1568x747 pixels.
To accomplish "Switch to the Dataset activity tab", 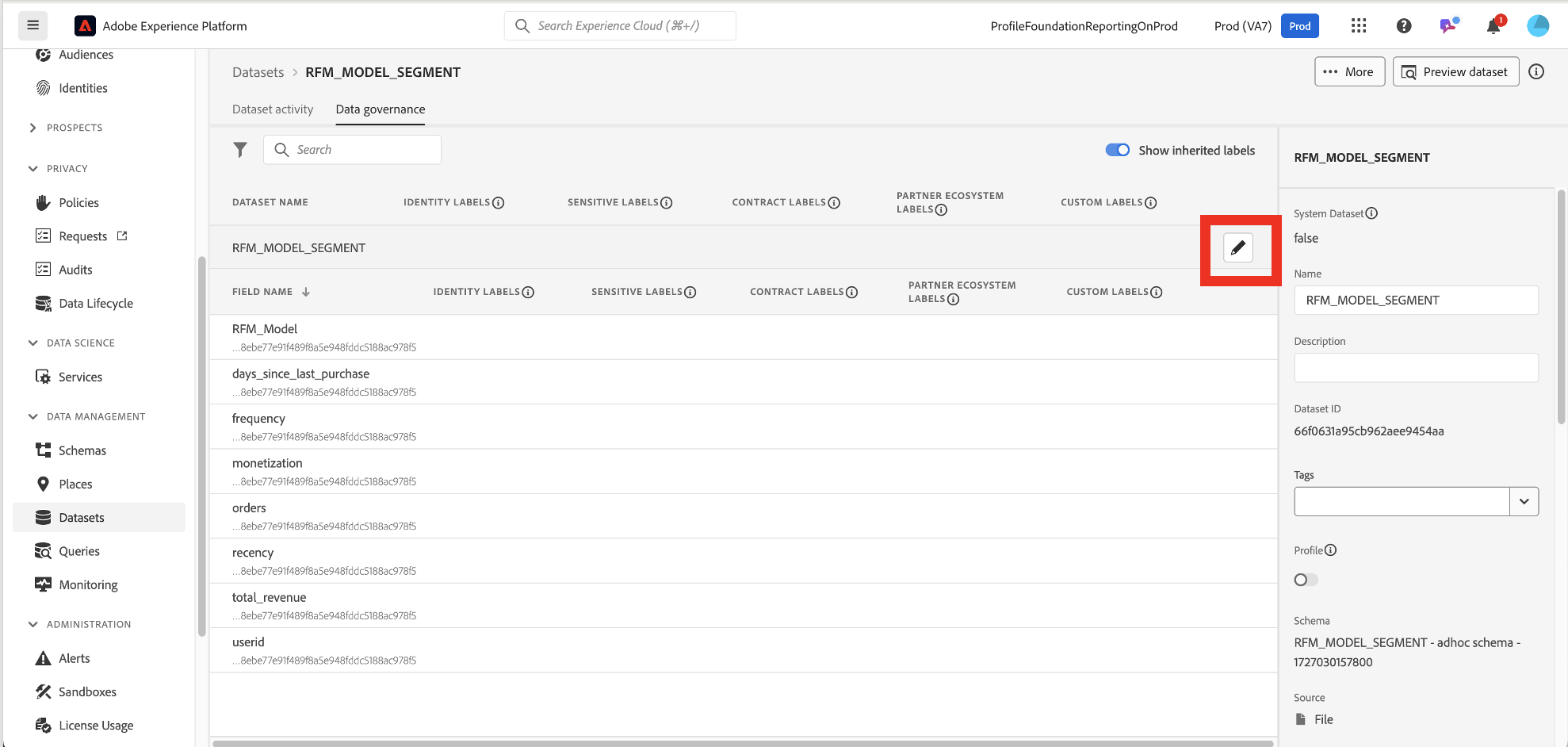I will pyautogui.click(x=273, y=109).
